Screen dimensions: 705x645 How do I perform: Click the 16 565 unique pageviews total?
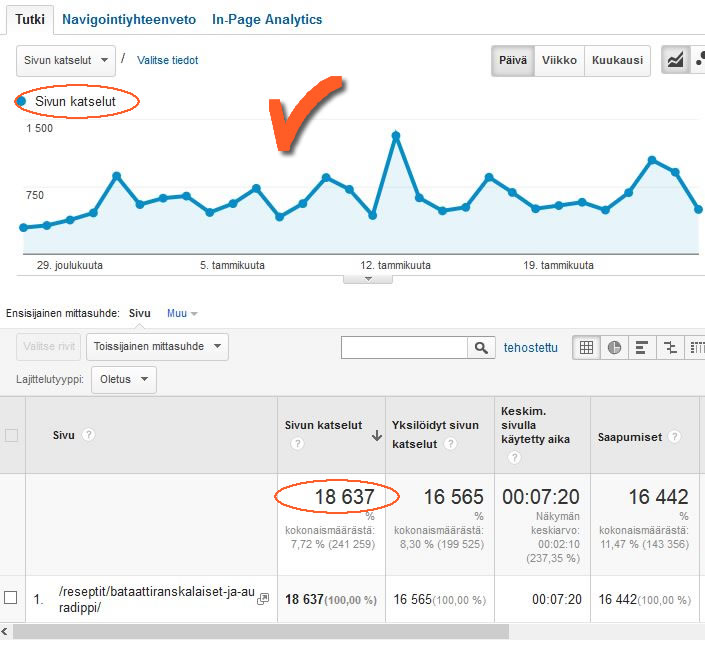[454, 497]
